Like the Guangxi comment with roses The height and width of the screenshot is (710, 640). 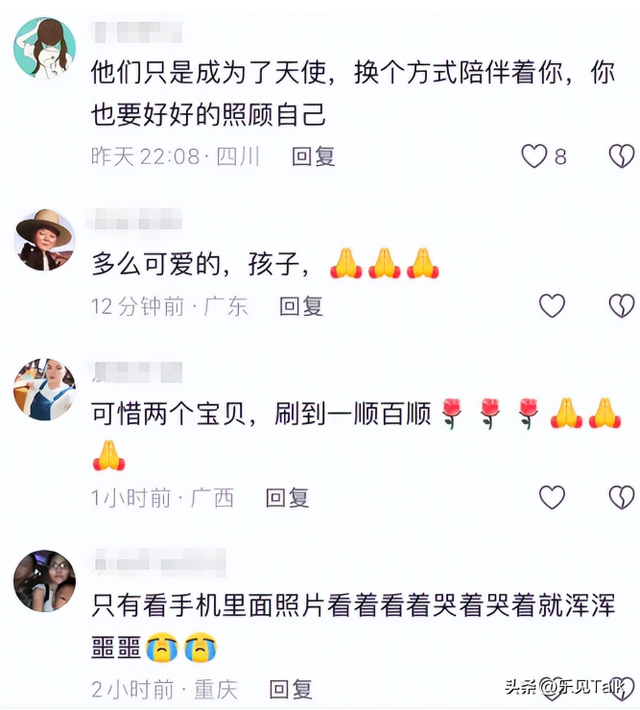pos(552,497)
